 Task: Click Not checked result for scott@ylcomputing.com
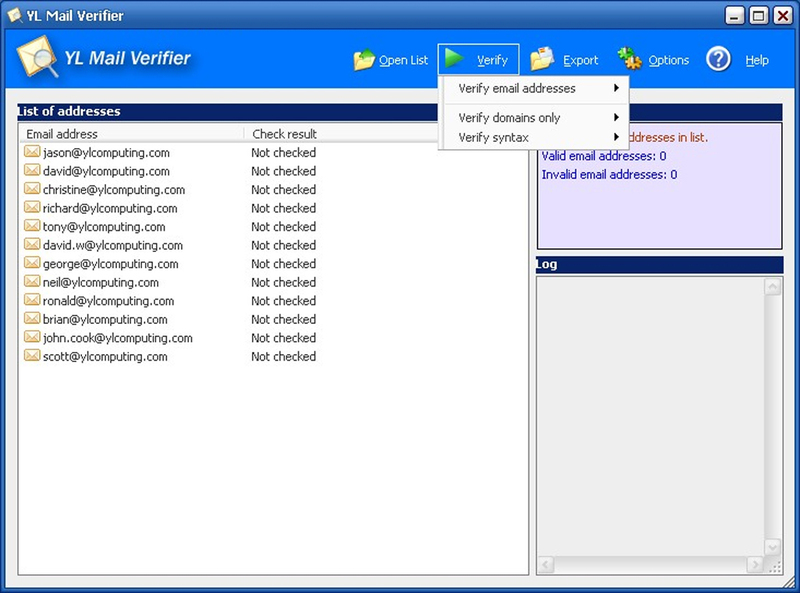284,357
